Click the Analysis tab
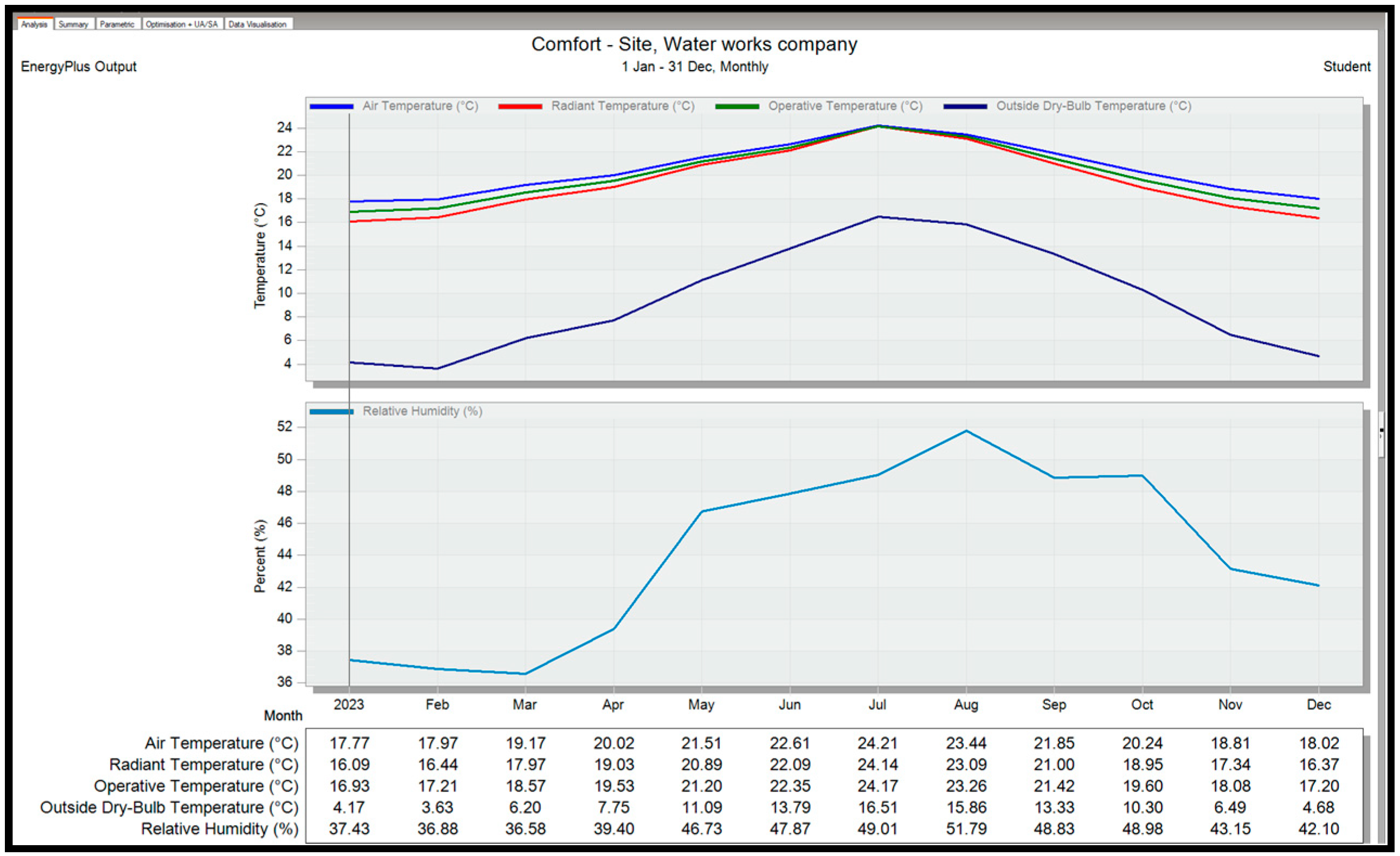1400x856 pixels. click(x=34, y=24)
